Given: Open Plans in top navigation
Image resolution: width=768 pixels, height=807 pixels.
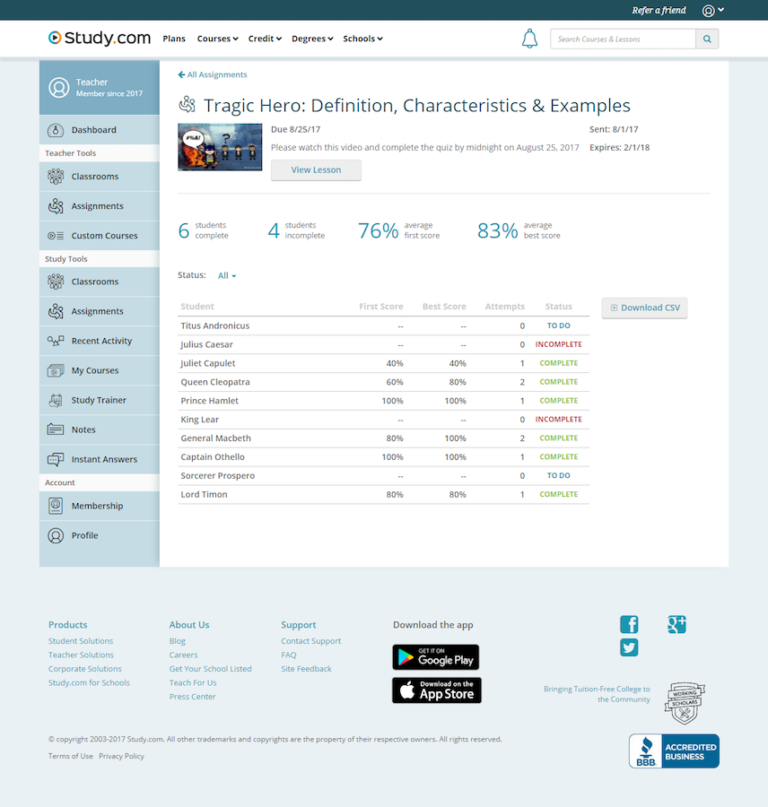Looking at the screenshot, I should 174,39.
